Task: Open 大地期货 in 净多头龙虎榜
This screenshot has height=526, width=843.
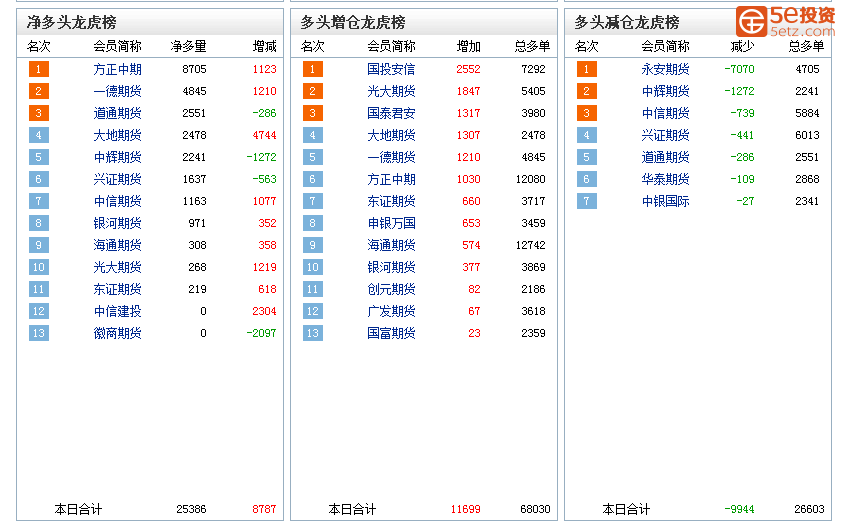Action: click(x=117, y=136)
